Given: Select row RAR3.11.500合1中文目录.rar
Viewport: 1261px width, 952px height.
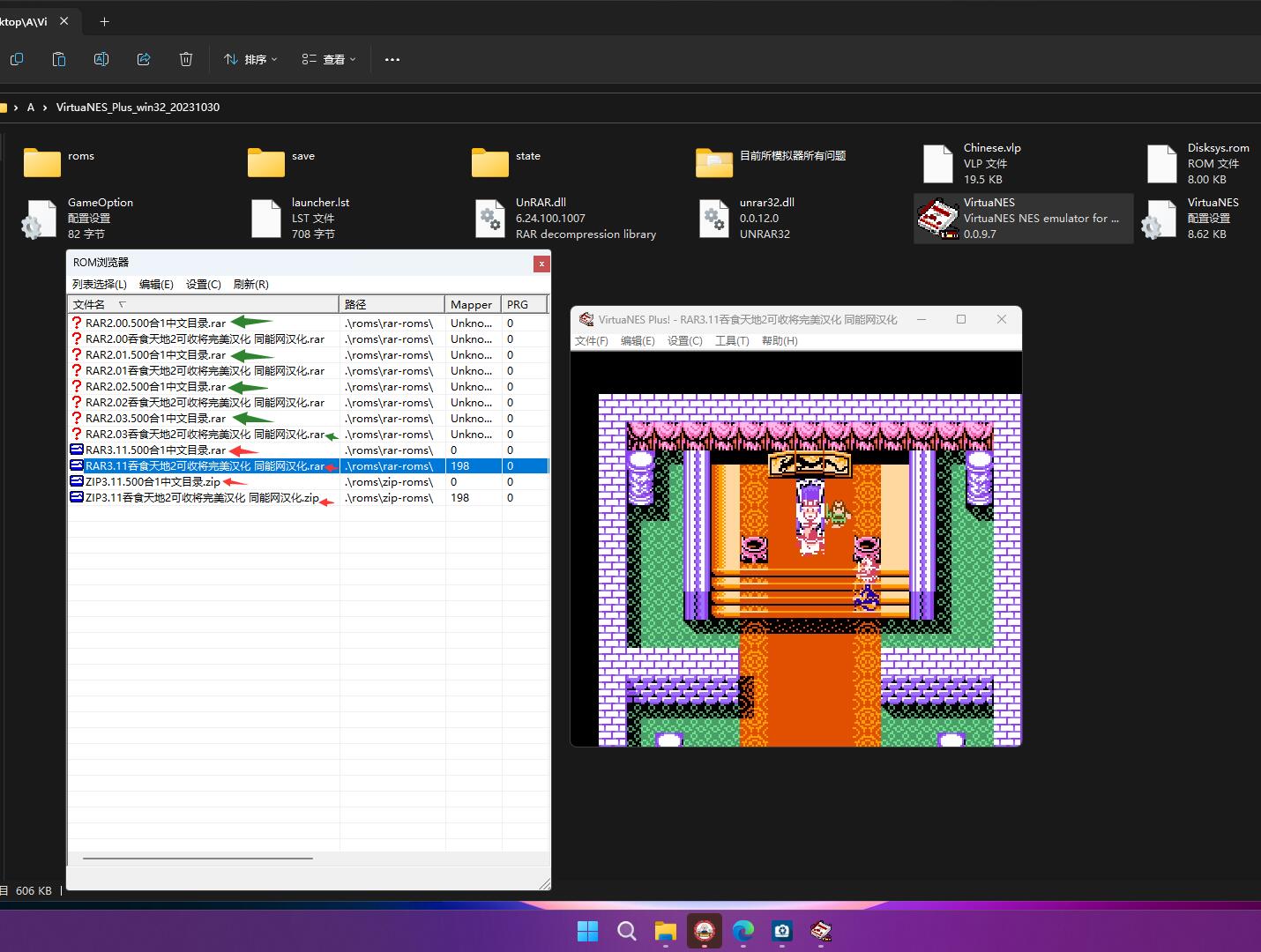Looking at the screenshot, I should [x=309, y=450].
